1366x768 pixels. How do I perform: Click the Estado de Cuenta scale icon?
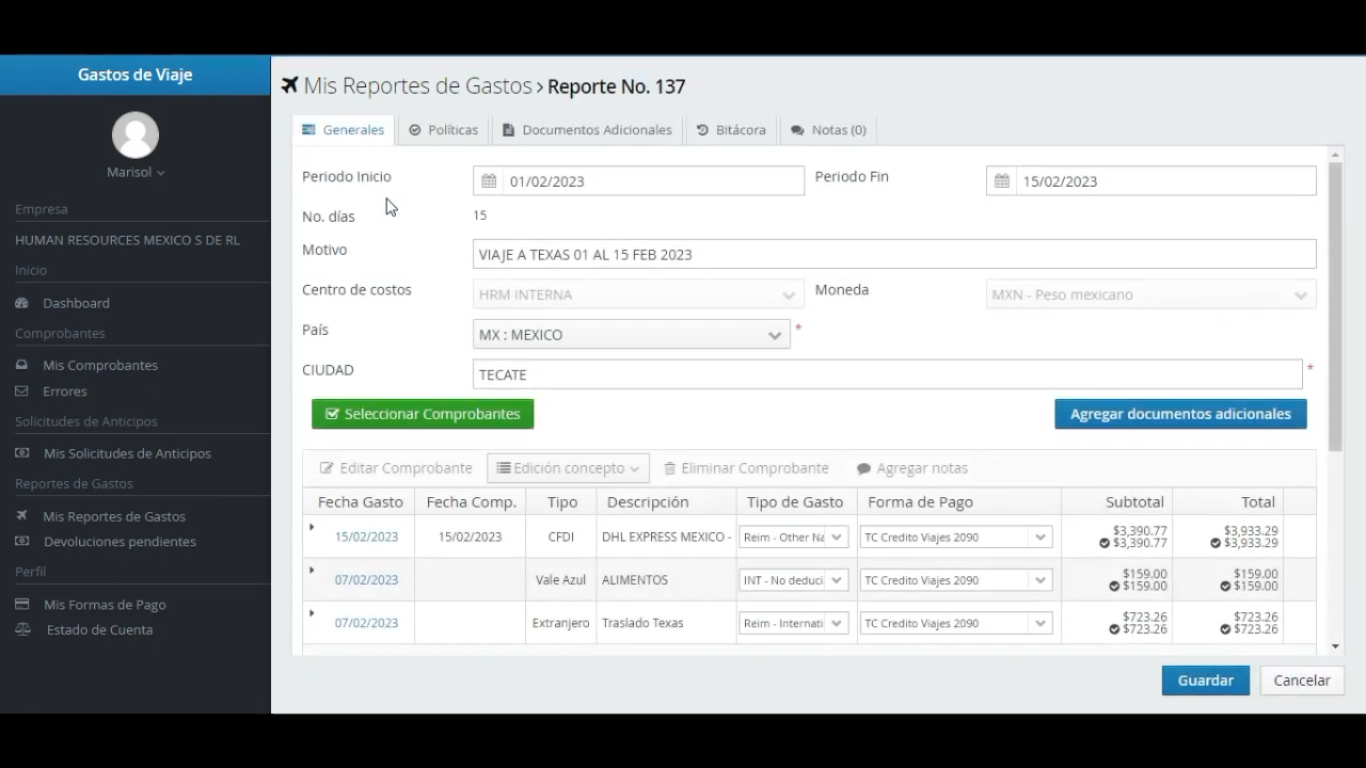pyautogui.click(x=22, y=629)
